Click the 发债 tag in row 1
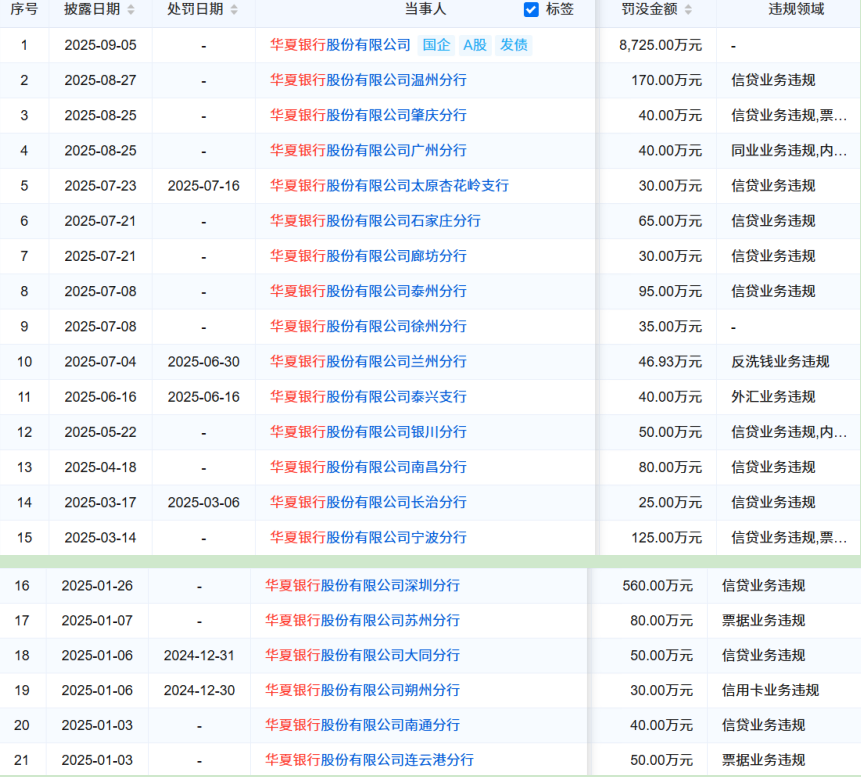Viewport: 861px width, 777px height. (514, 45)
